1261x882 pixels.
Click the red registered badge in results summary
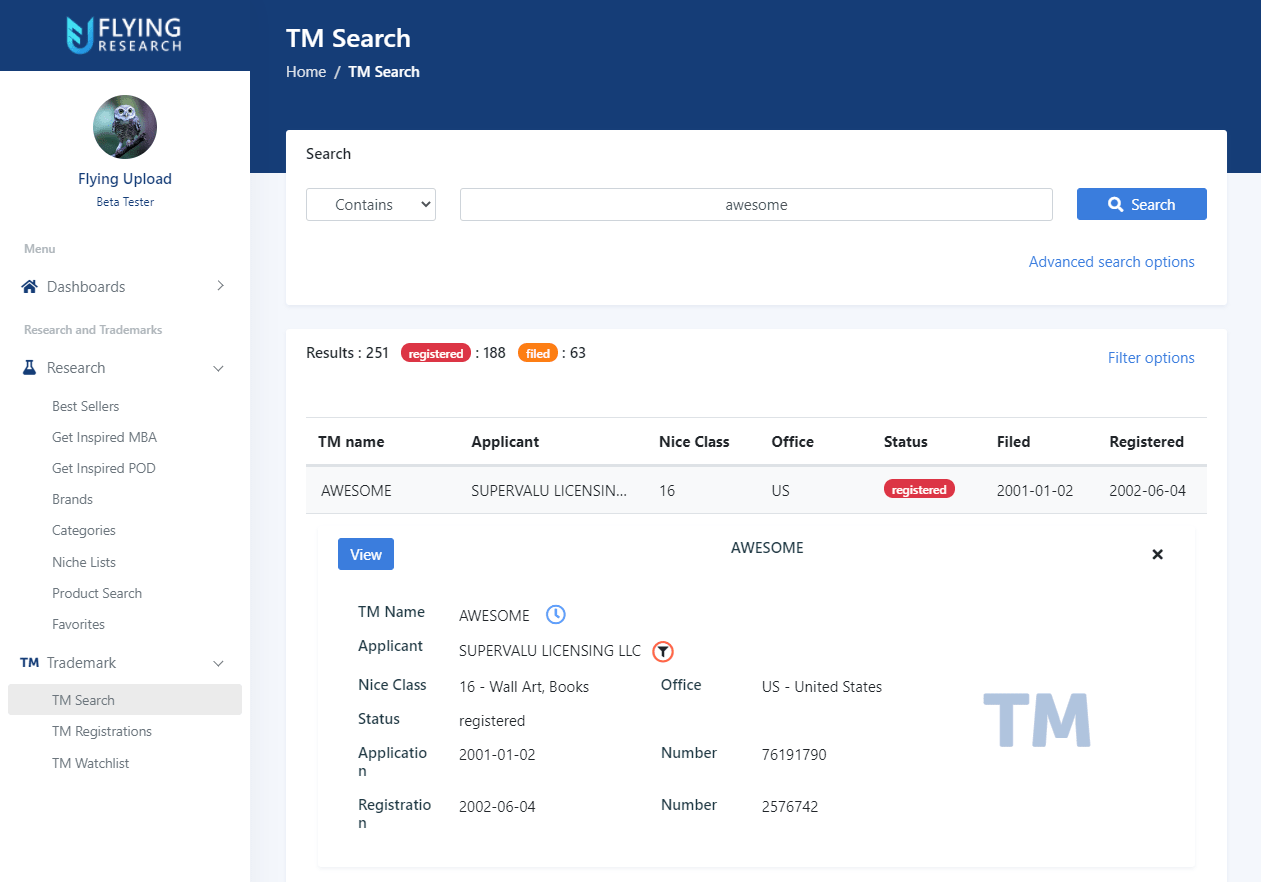(x=436, y=353)
